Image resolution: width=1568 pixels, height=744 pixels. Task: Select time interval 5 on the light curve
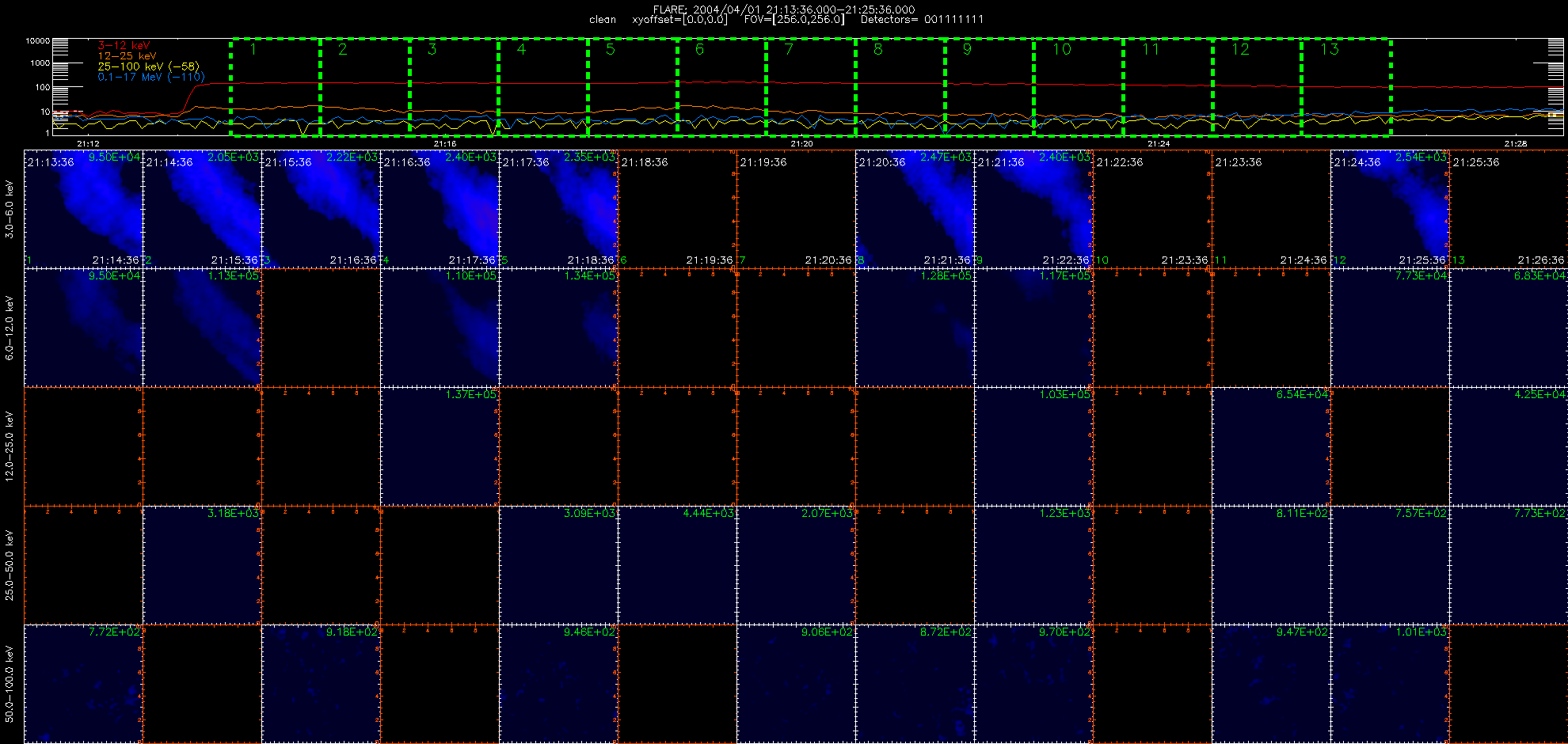(633, 87)
